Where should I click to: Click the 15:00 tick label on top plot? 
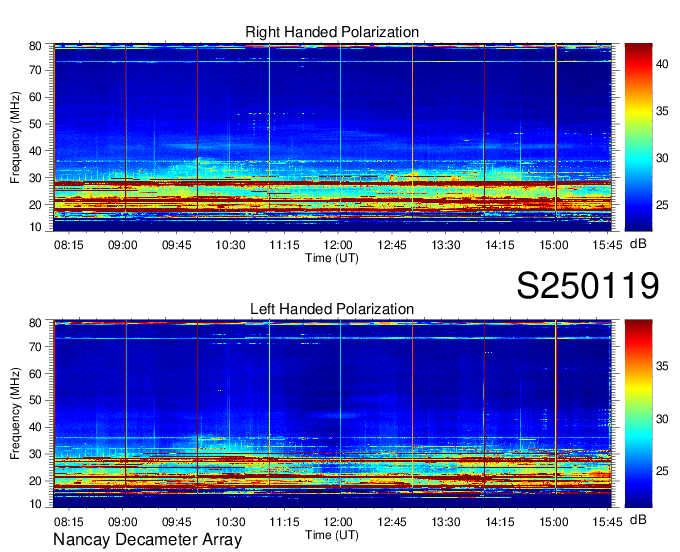coord(554,245)
